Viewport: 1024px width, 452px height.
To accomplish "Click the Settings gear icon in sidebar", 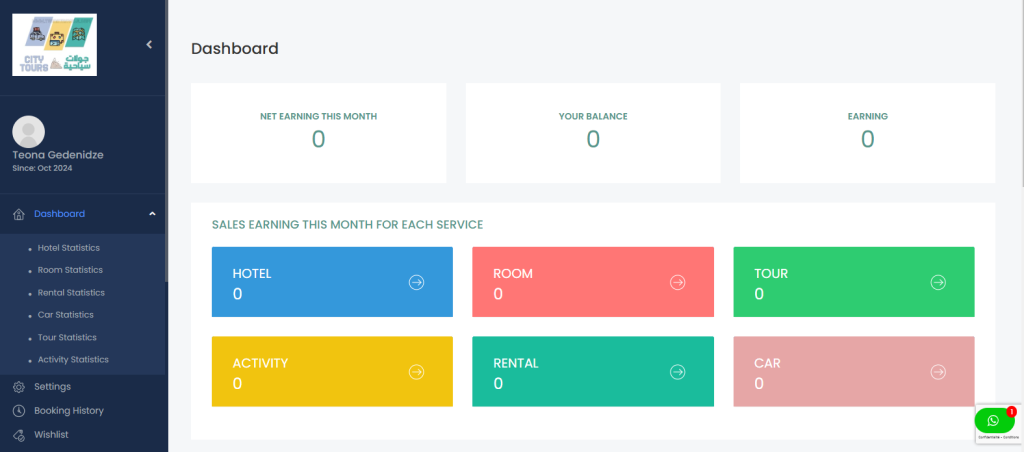I will (x=18, y=387).
